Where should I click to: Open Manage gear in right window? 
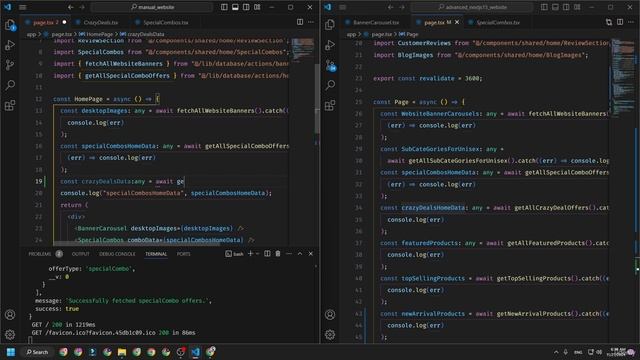point(330,335)
